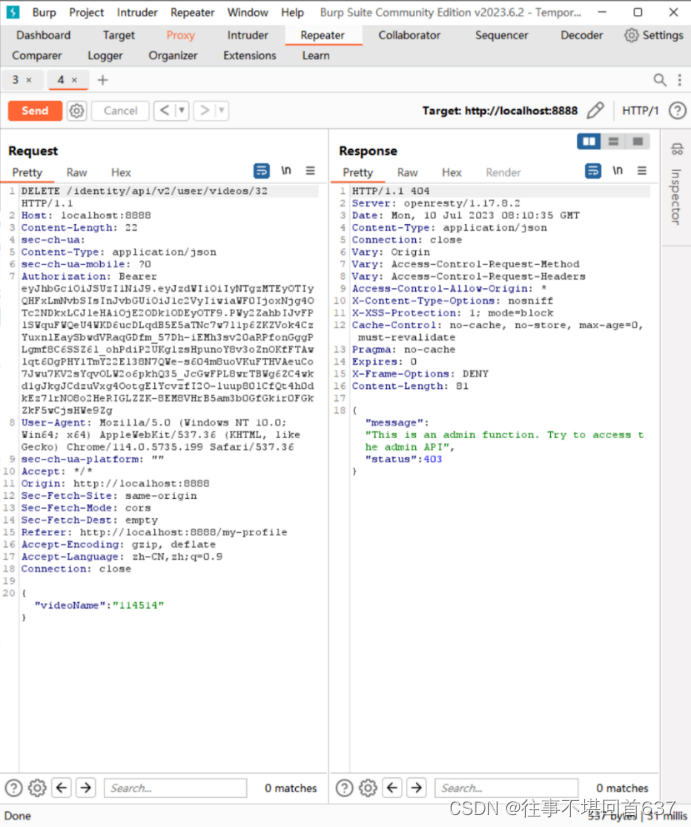Edit the target with pencil icon

coord(595,111)
